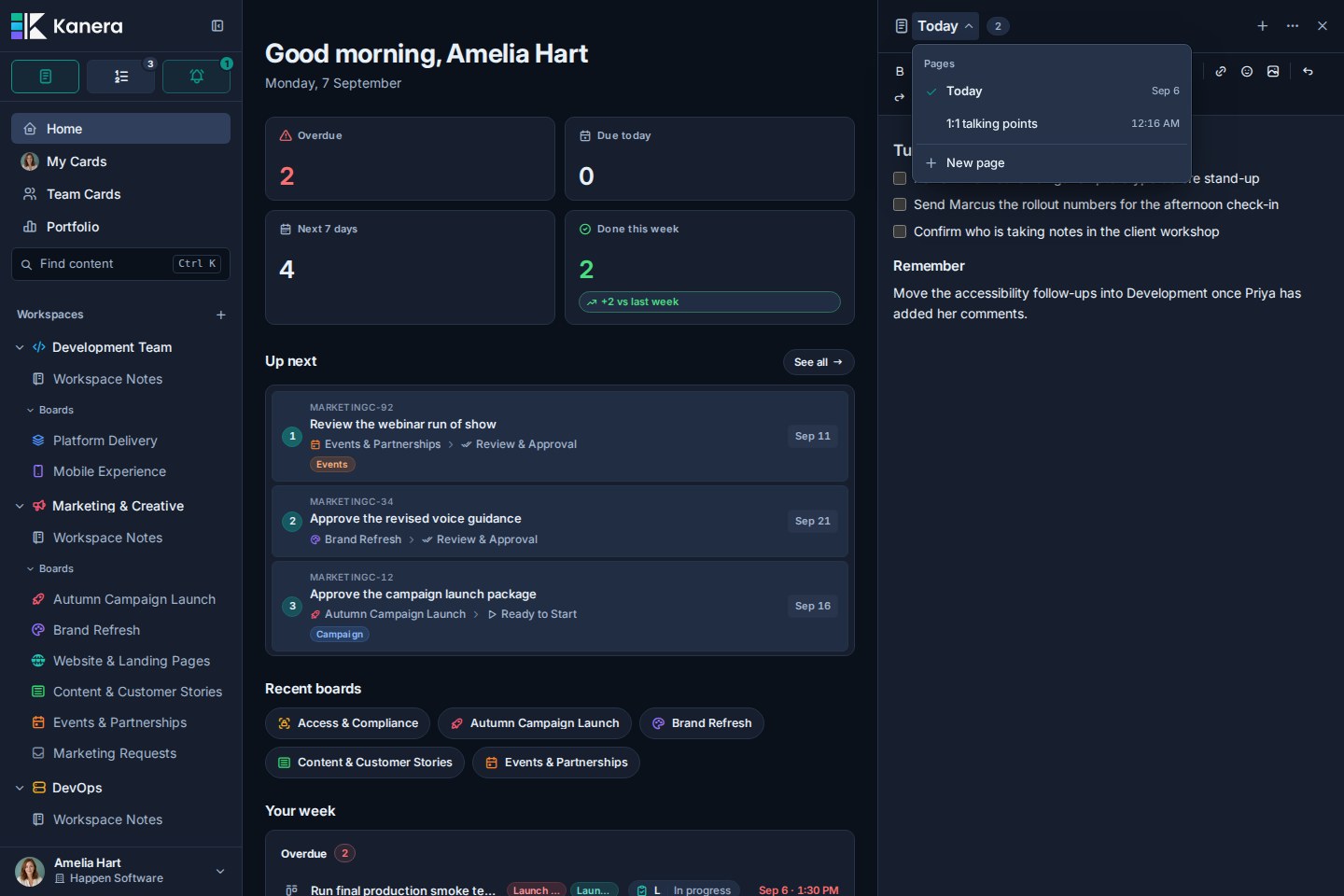This screenshot has height=896, width=1344.
Task: Undo the last note edit
Action: point(1308,72)
